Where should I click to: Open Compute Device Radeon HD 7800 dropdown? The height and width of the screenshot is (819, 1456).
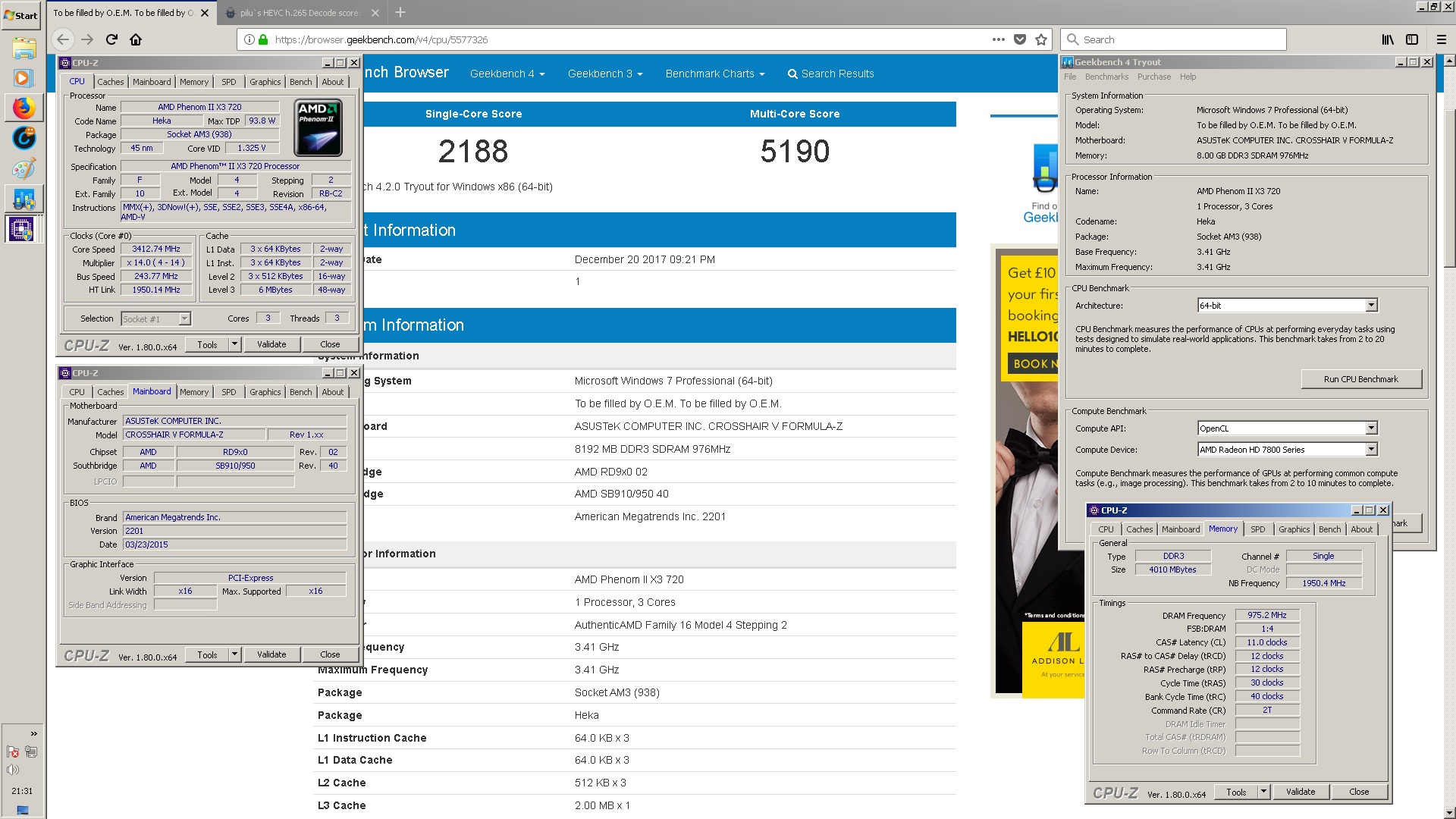click(x=1287, y=450)
